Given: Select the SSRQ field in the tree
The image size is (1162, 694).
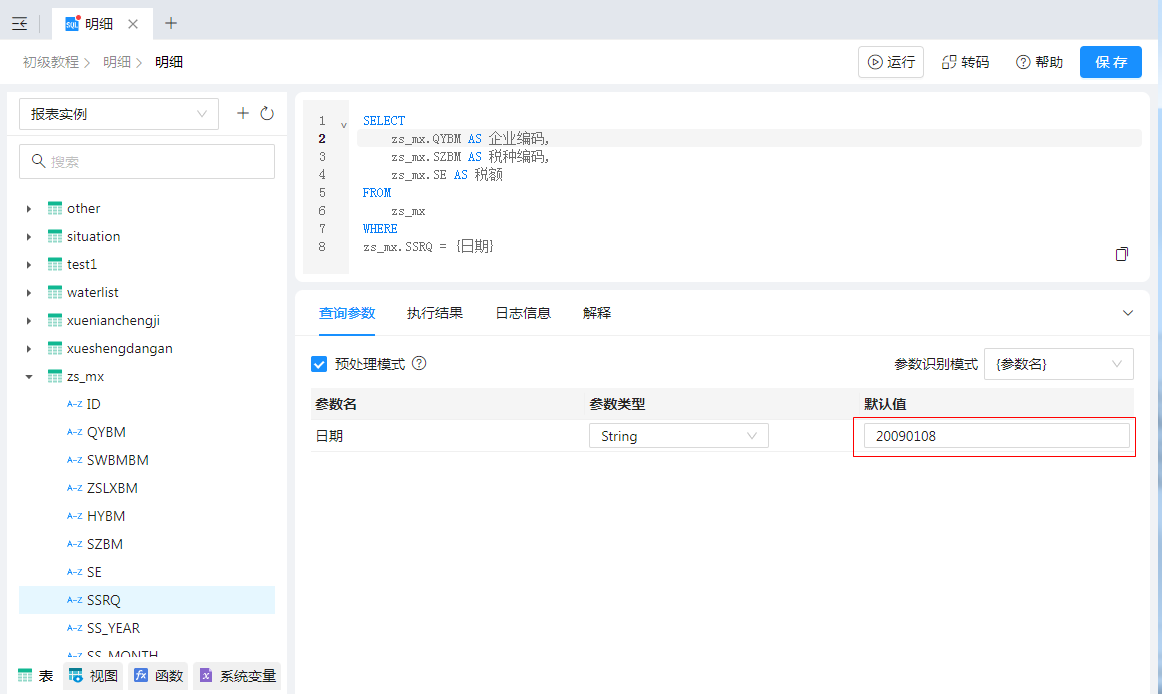Looking at the screenshot, I should [x=104, y=600].
